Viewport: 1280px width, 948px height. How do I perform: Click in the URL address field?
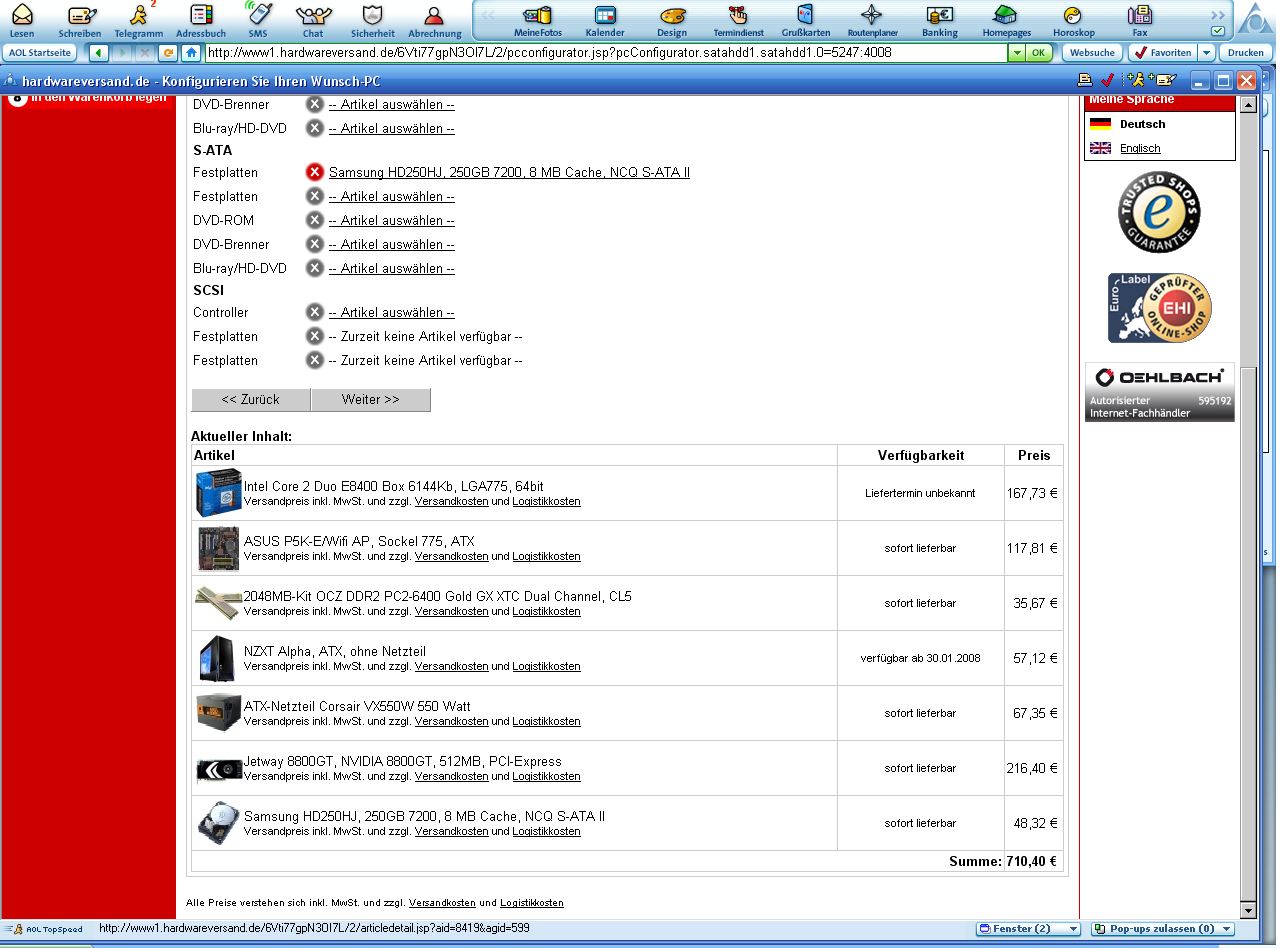(605, 53)
